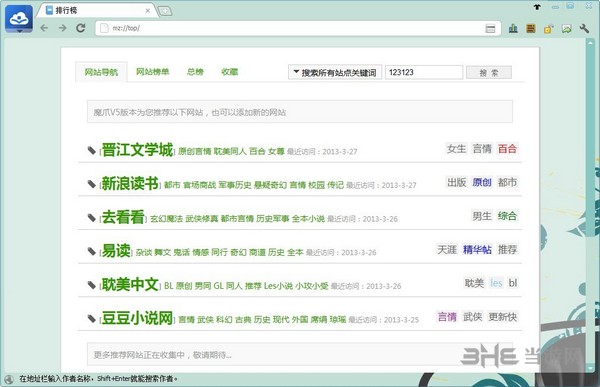
Task: Click the 男生 tag on 去看看 row
Action: click(x=482, y=216)
